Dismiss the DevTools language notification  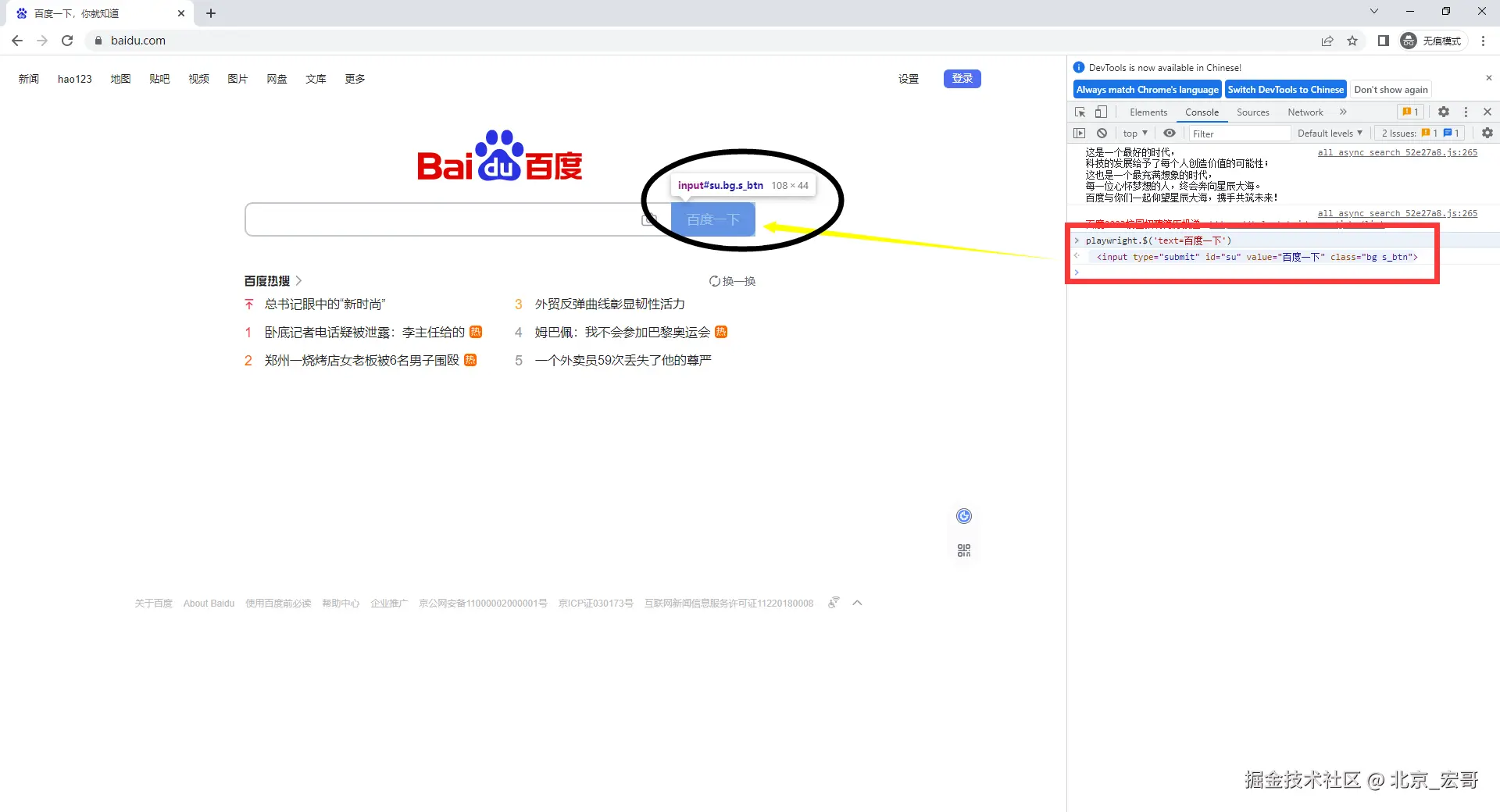click(x=1488, y=78)
